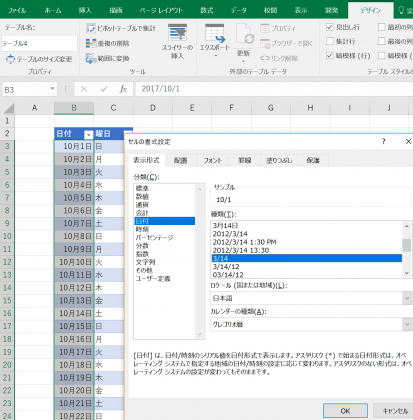
Task: Switch to the フォント tab in dialog
Action: (213, 160)
